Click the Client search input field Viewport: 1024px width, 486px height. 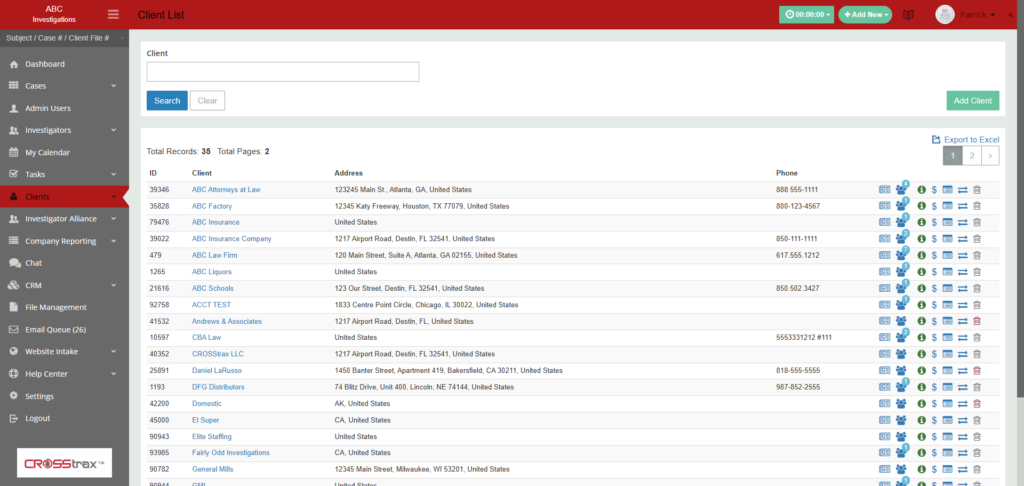[x=283, y=72]
